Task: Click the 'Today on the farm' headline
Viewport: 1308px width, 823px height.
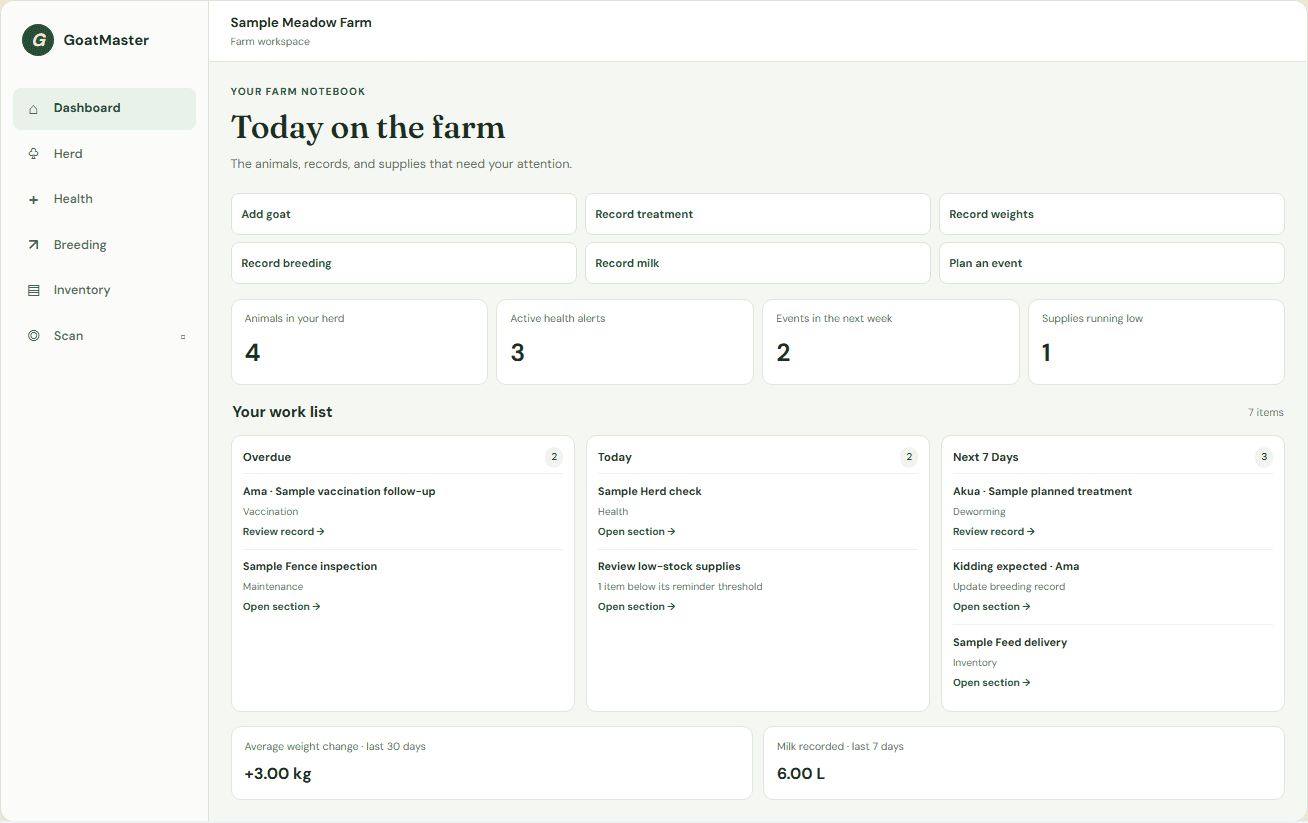Action: click(368, 128)
